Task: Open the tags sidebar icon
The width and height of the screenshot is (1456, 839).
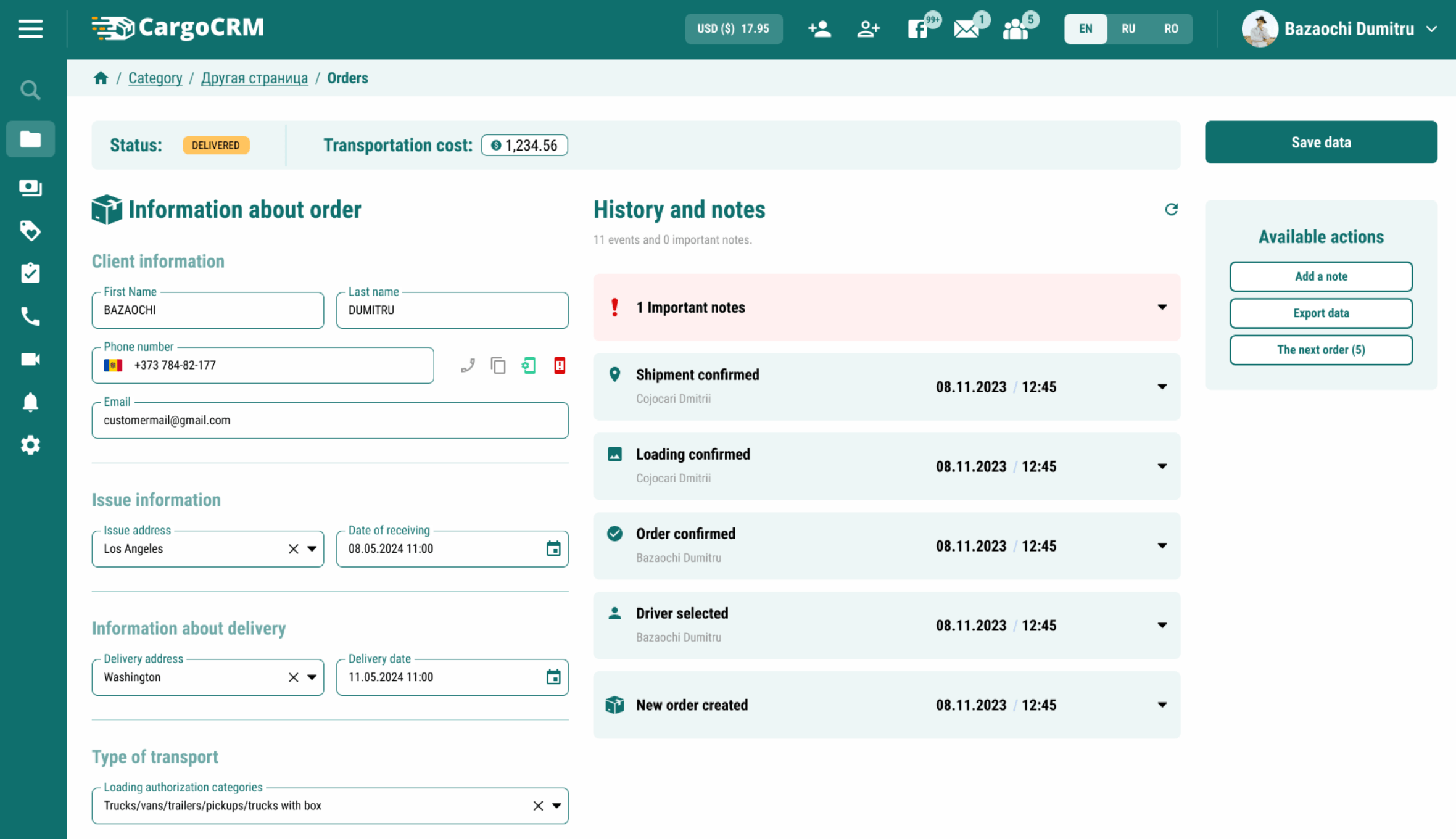Action: pyautogui.click(x=30, y=231)
